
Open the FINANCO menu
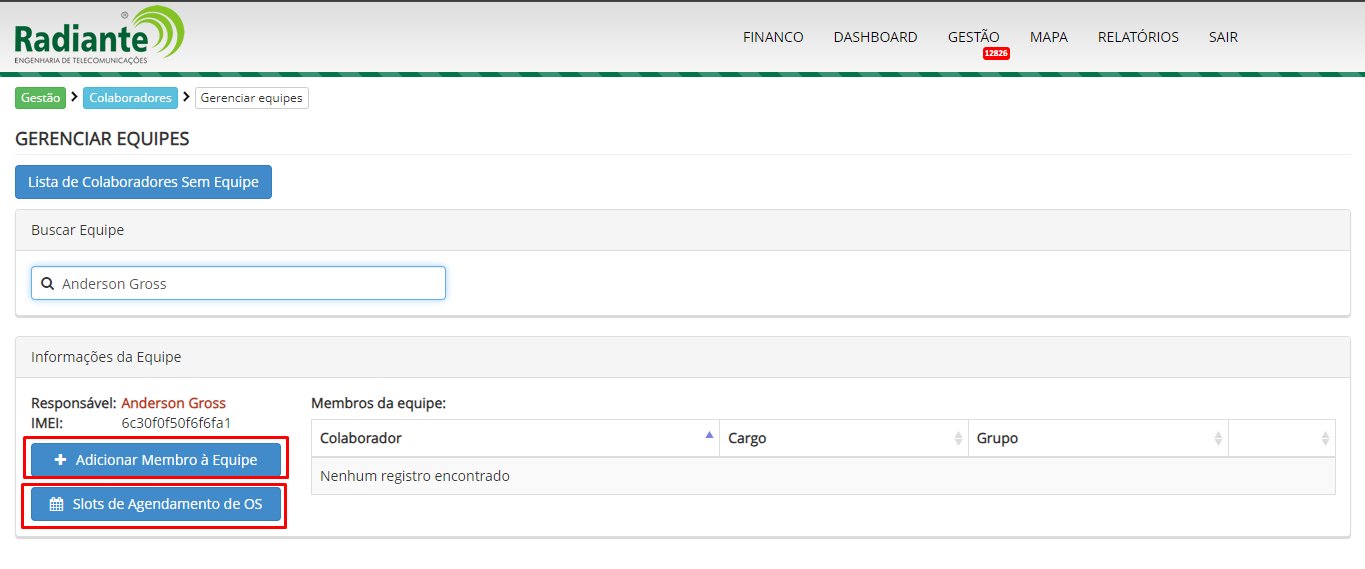click(x=772, y=37)
